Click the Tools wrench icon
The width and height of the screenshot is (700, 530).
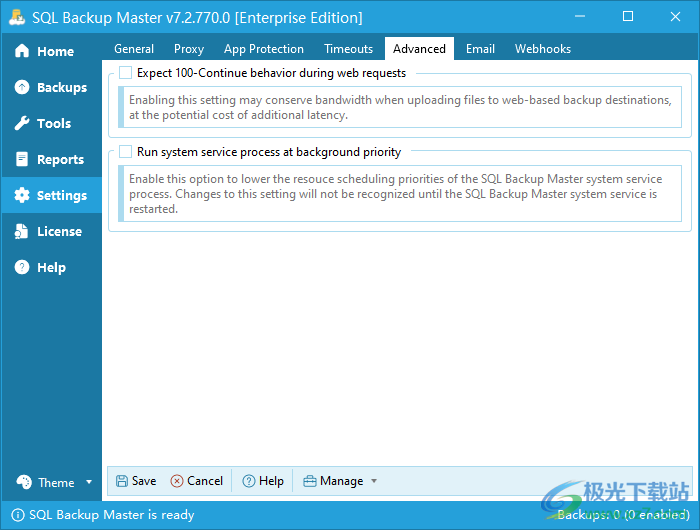tap(21, 123)
